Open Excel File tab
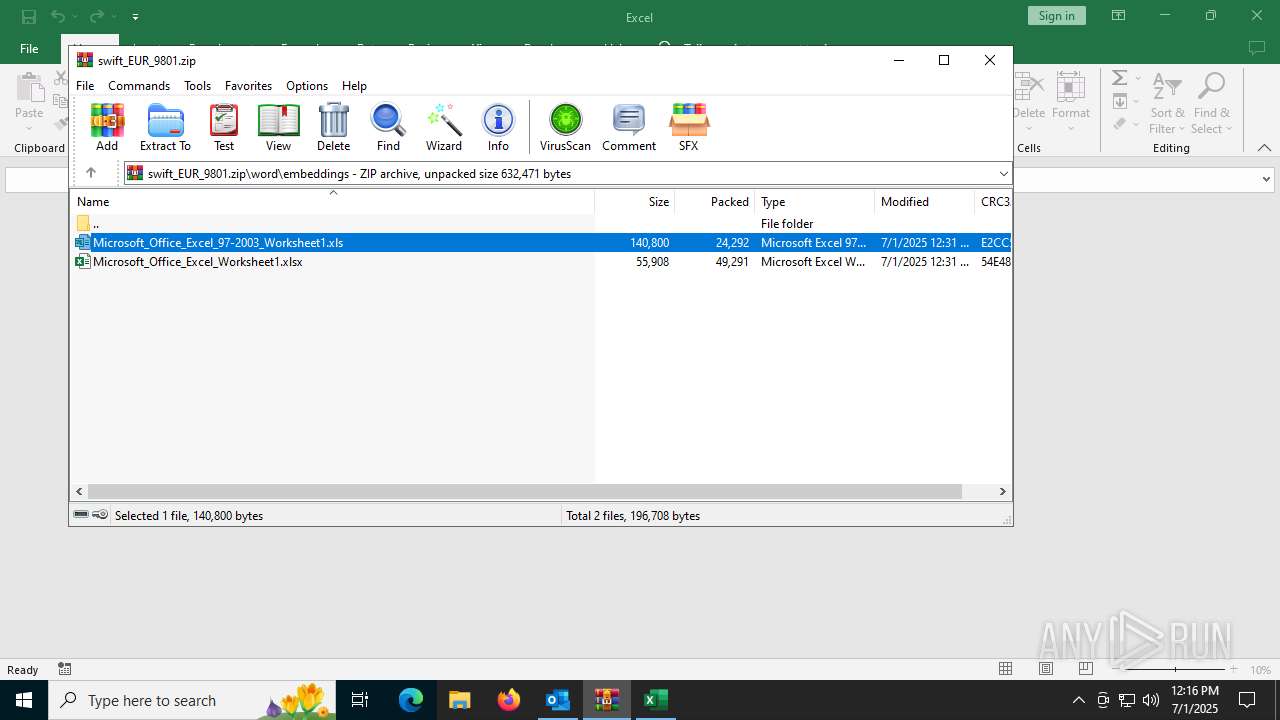This screenshot has width=1280, height=720. [x=29, y=48]
